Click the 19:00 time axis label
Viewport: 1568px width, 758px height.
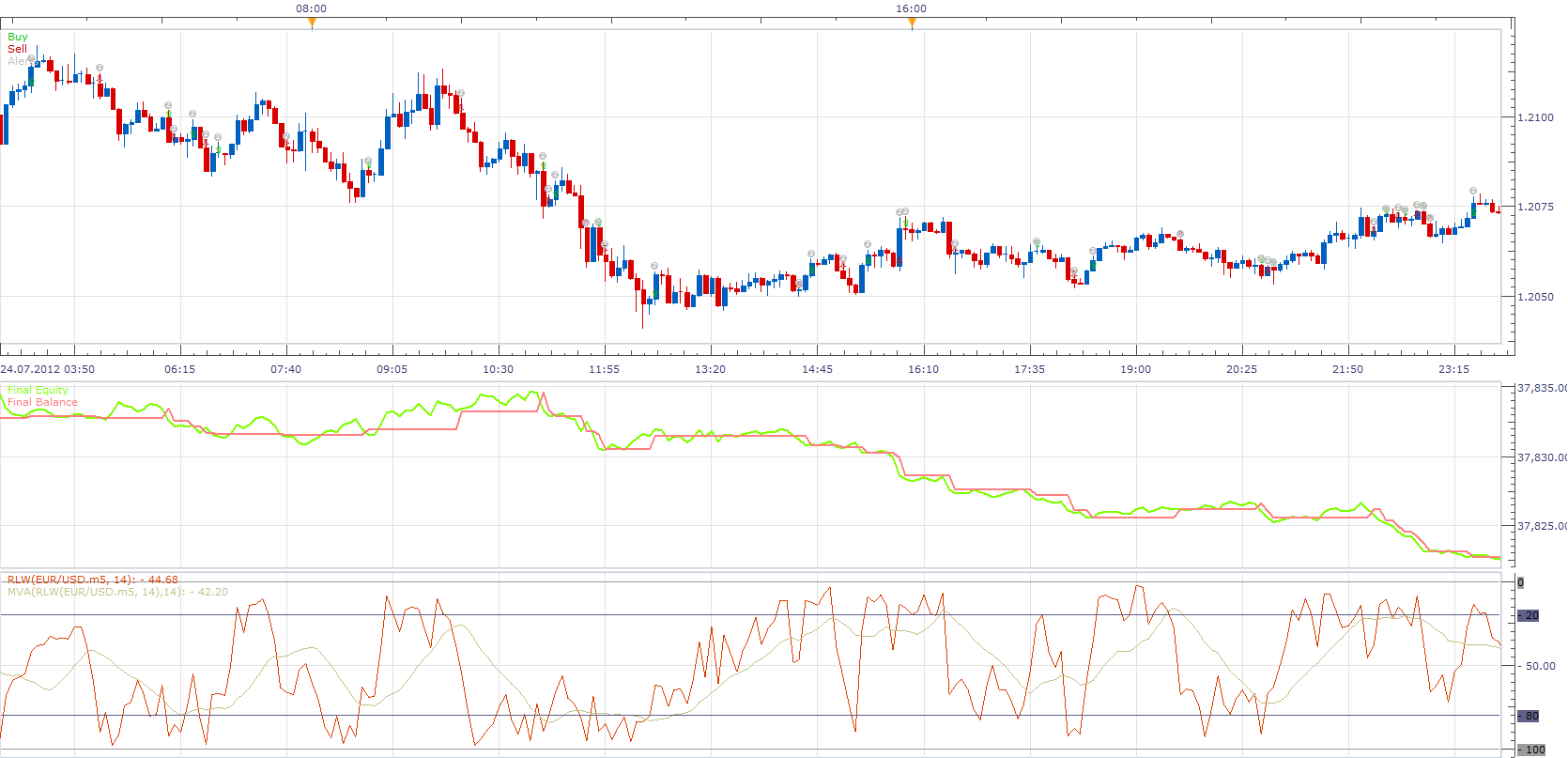1136,369
